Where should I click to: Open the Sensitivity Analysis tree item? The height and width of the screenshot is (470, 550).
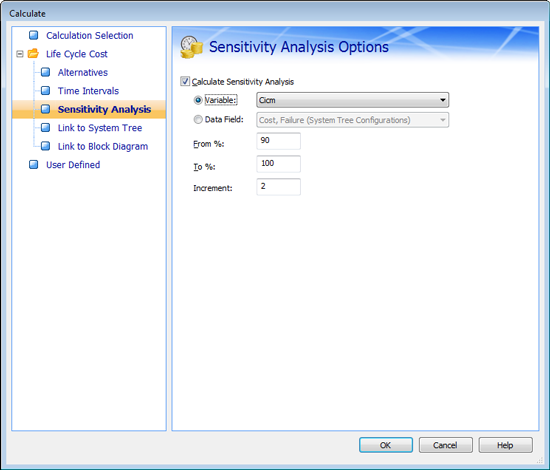pos(104,109)
